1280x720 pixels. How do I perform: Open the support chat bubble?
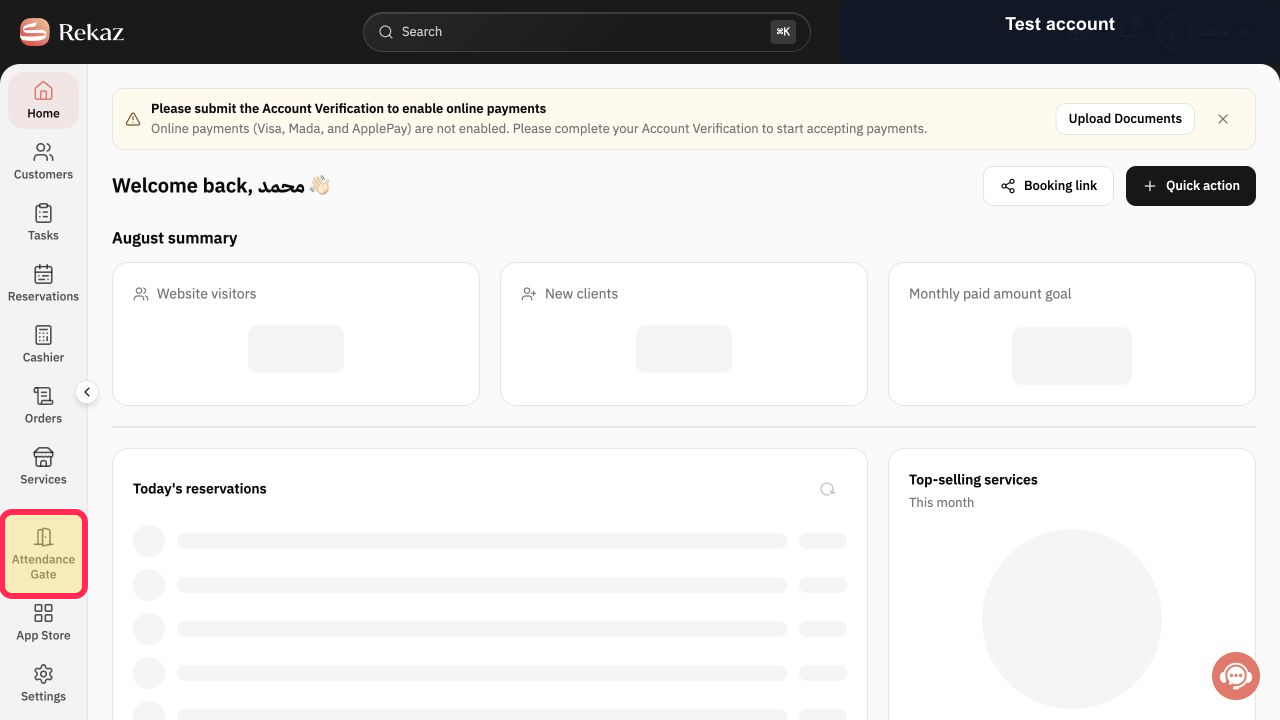1235,676
